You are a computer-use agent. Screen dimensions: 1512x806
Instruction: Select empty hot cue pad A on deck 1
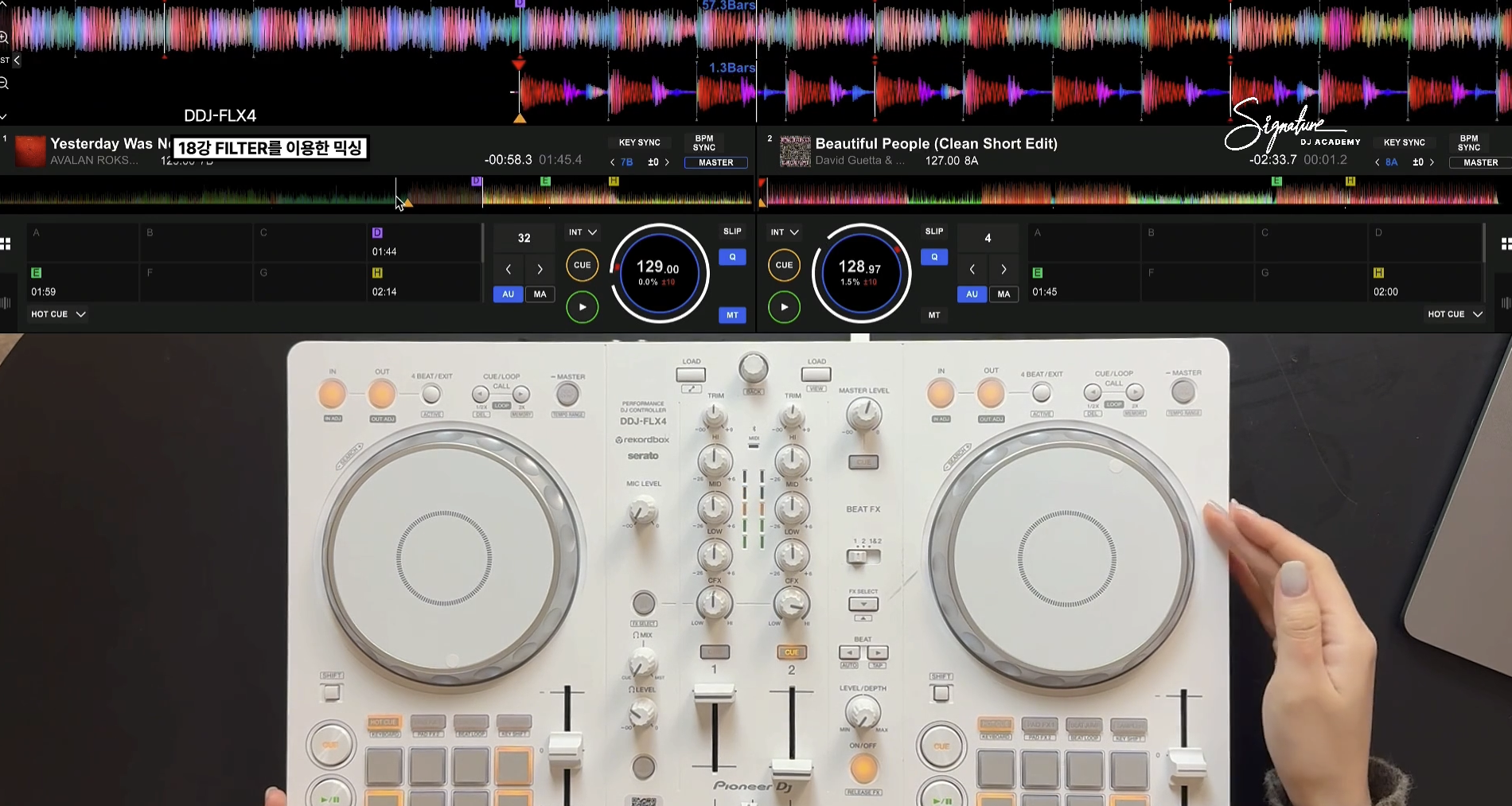click(x=83, y=242)
